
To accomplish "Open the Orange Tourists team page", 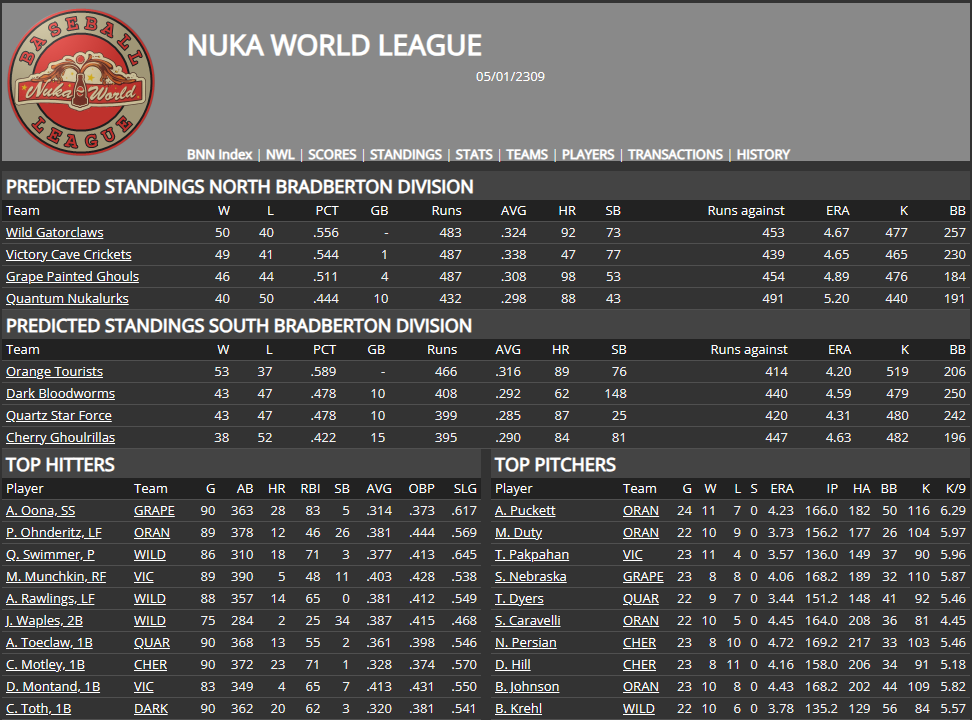I will [x=54, y=372].
